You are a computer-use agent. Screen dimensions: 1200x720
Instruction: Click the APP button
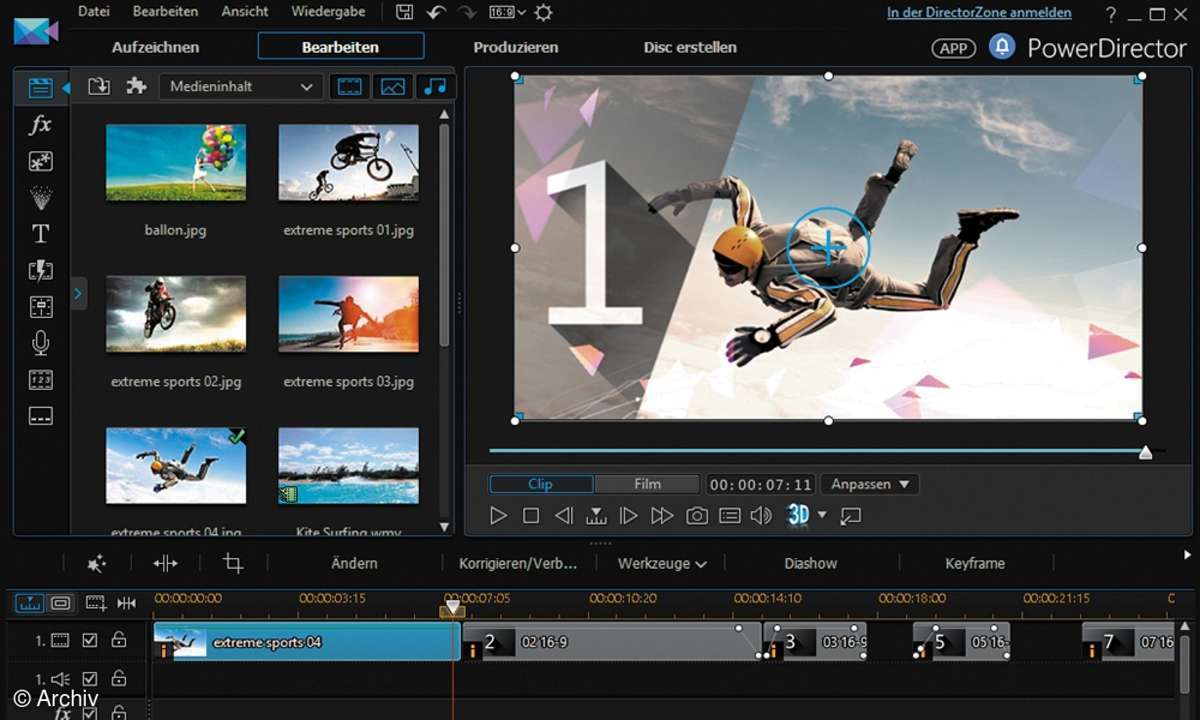[x=954, y=48]
